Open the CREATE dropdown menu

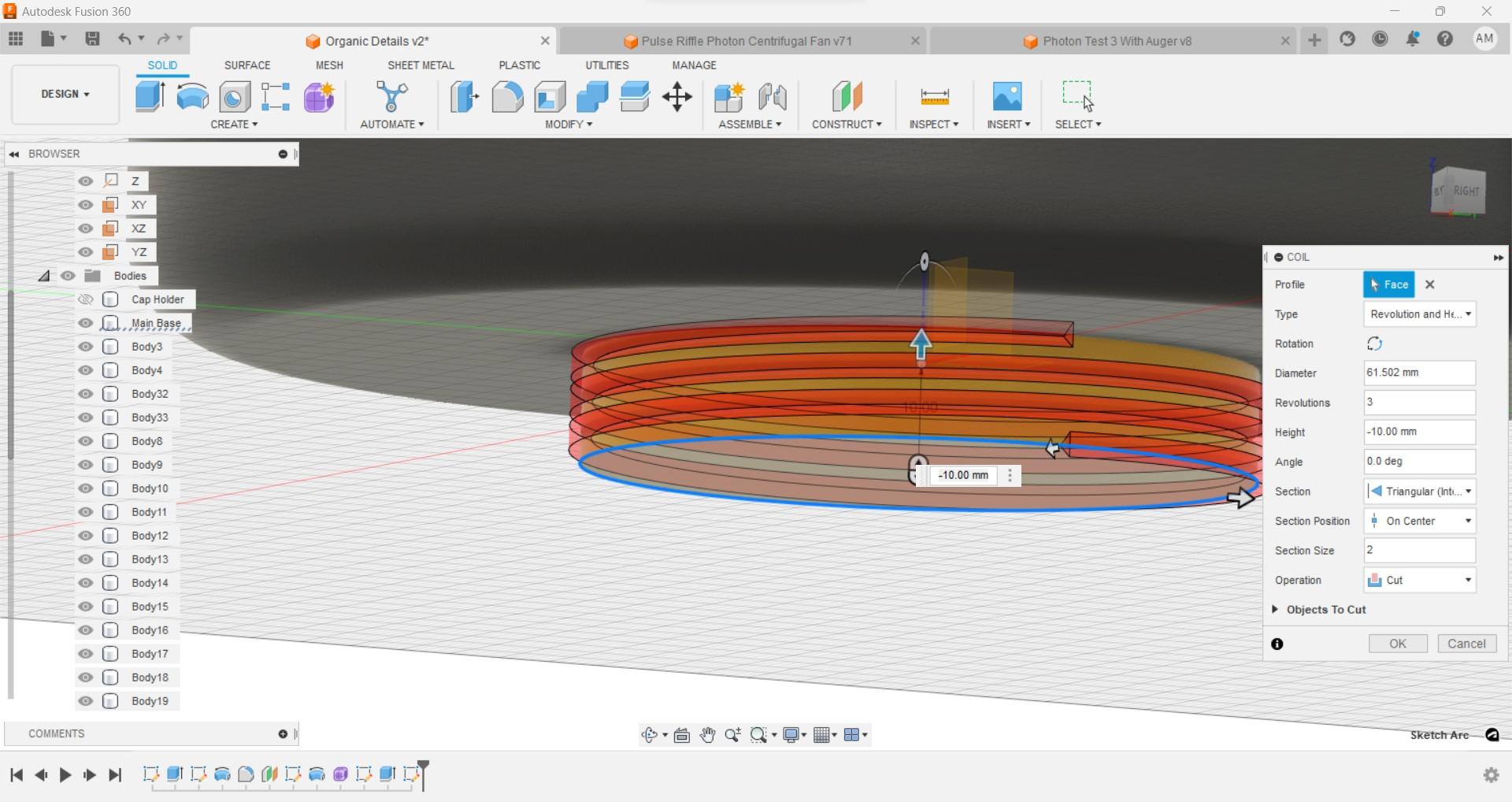click(x=234, y=124)
